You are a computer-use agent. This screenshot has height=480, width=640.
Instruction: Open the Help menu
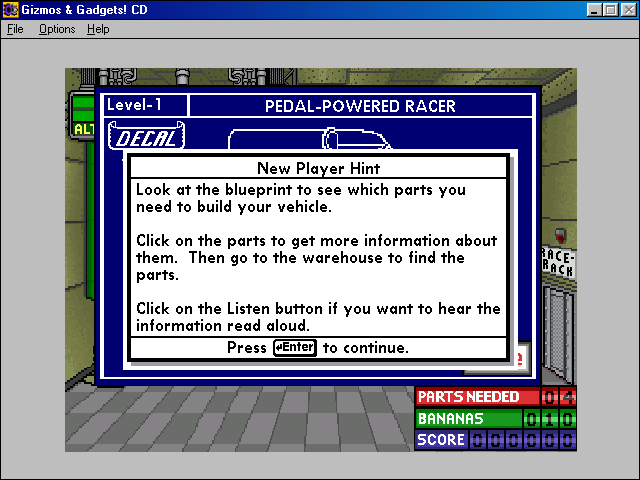[x=98, y=29]
